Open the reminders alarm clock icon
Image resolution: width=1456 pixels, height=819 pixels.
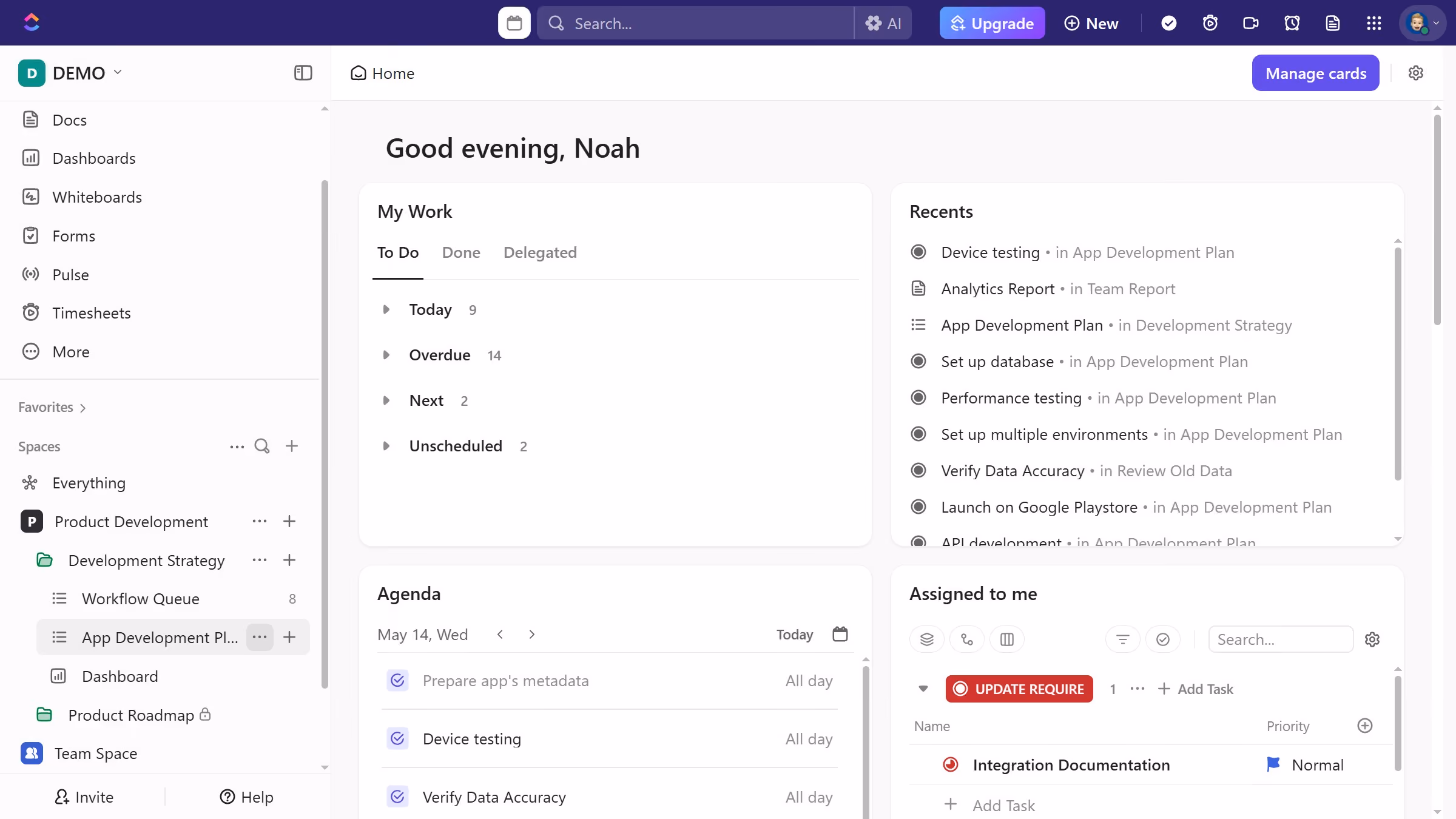point(1292,23)
